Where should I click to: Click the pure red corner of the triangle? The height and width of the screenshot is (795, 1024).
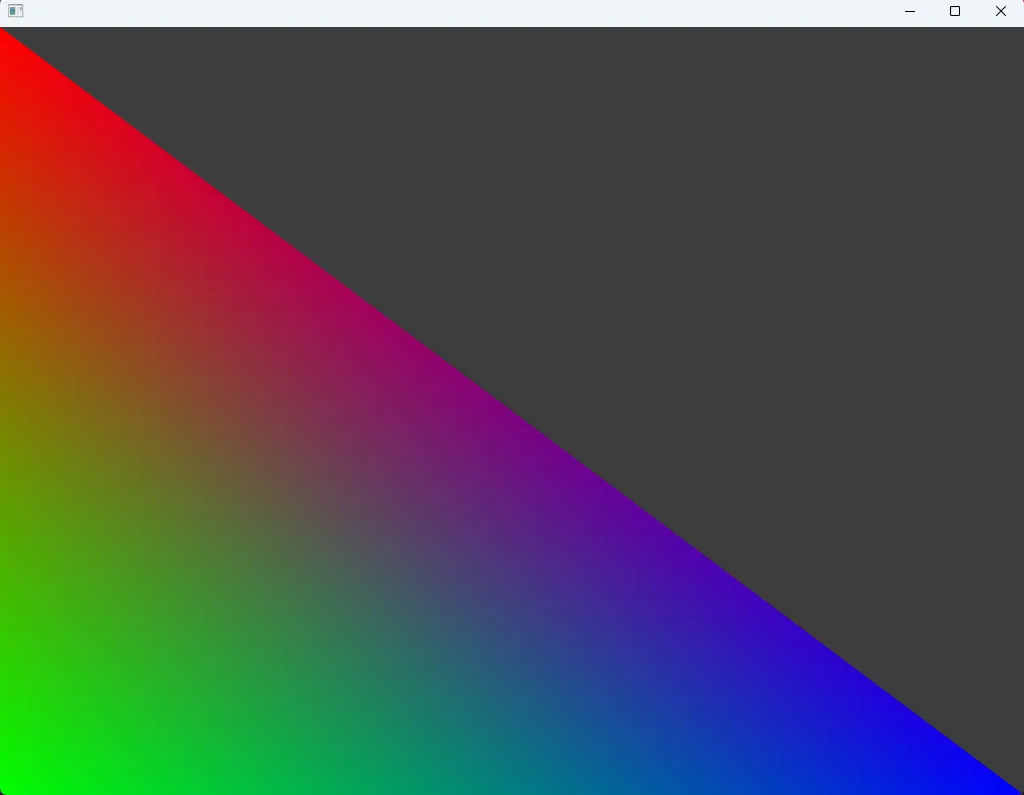(x=5, y=40)
